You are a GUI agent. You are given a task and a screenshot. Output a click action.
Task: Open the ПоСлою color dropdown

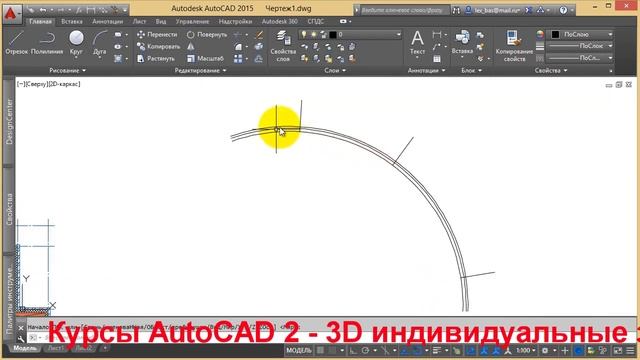(581, 35)
